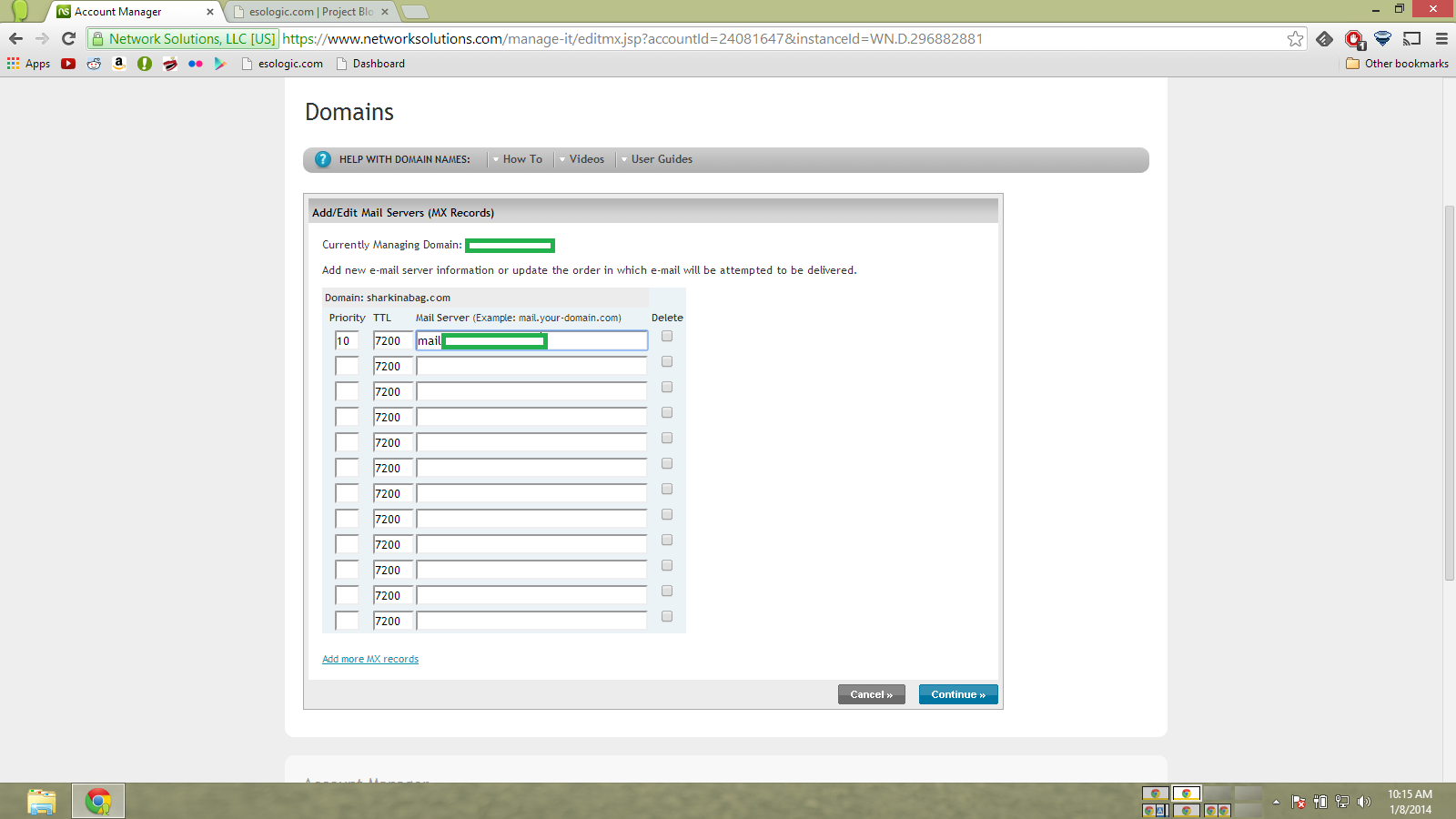Screen dimensions: 1456x819
Task: Check the Delete box in the eighth MX row
Action: pos(667,514)
